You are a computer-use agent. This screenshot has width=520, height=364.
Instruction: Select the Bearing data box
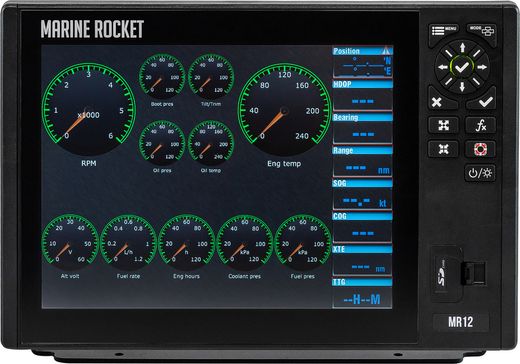(x=363, y=128)
